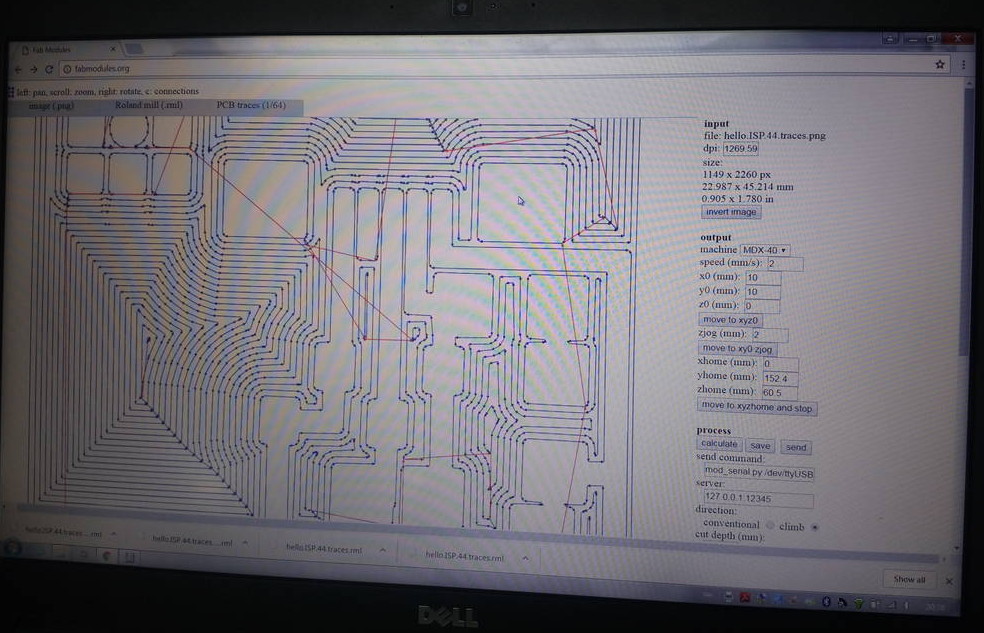Click the 'process' section heading
The image size is (984, 633).
point(714,430)
